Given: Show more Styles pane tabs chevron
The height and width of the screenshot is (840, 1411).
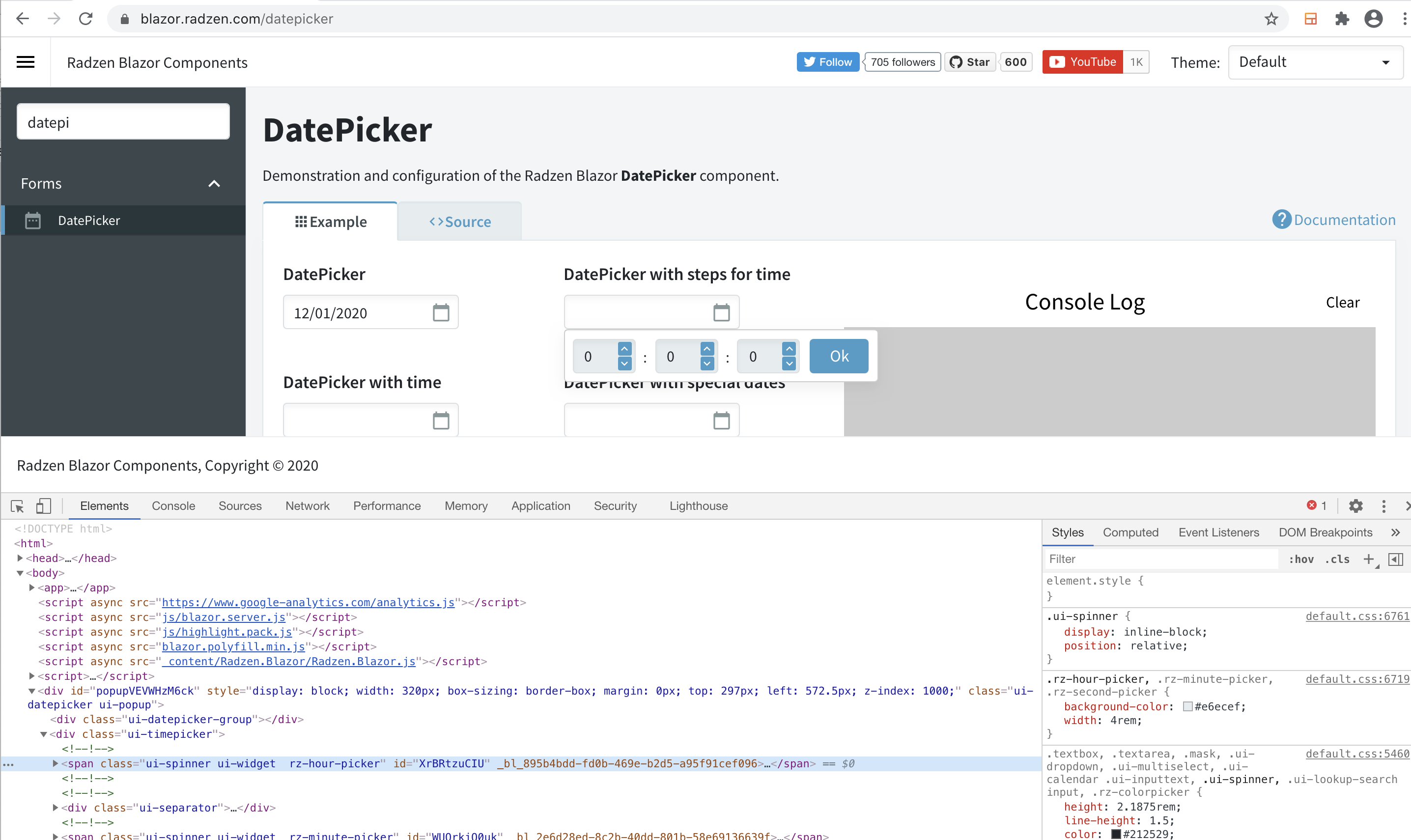Looking at the screenshot, I should 1396,532.
